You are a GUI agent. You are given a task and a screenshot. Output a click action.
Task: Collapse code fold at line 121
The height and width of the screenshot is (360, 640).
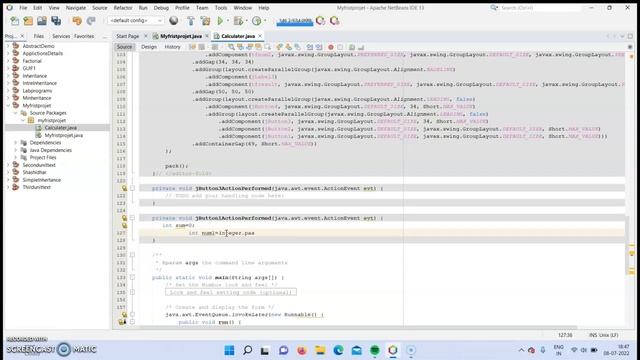[x=132, y=188]
